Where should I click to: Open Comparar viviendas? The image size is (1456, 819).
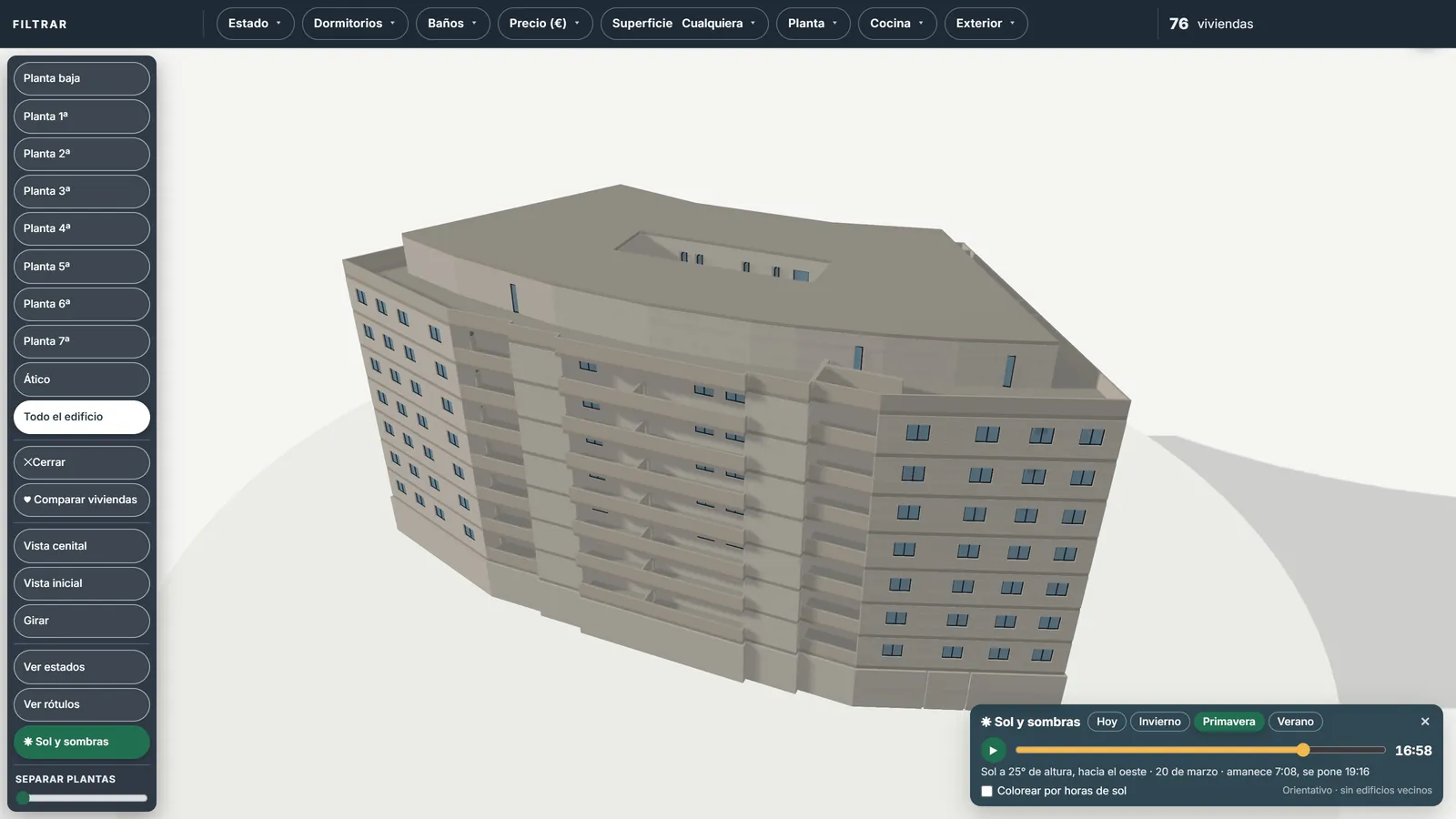coord(82,500)
